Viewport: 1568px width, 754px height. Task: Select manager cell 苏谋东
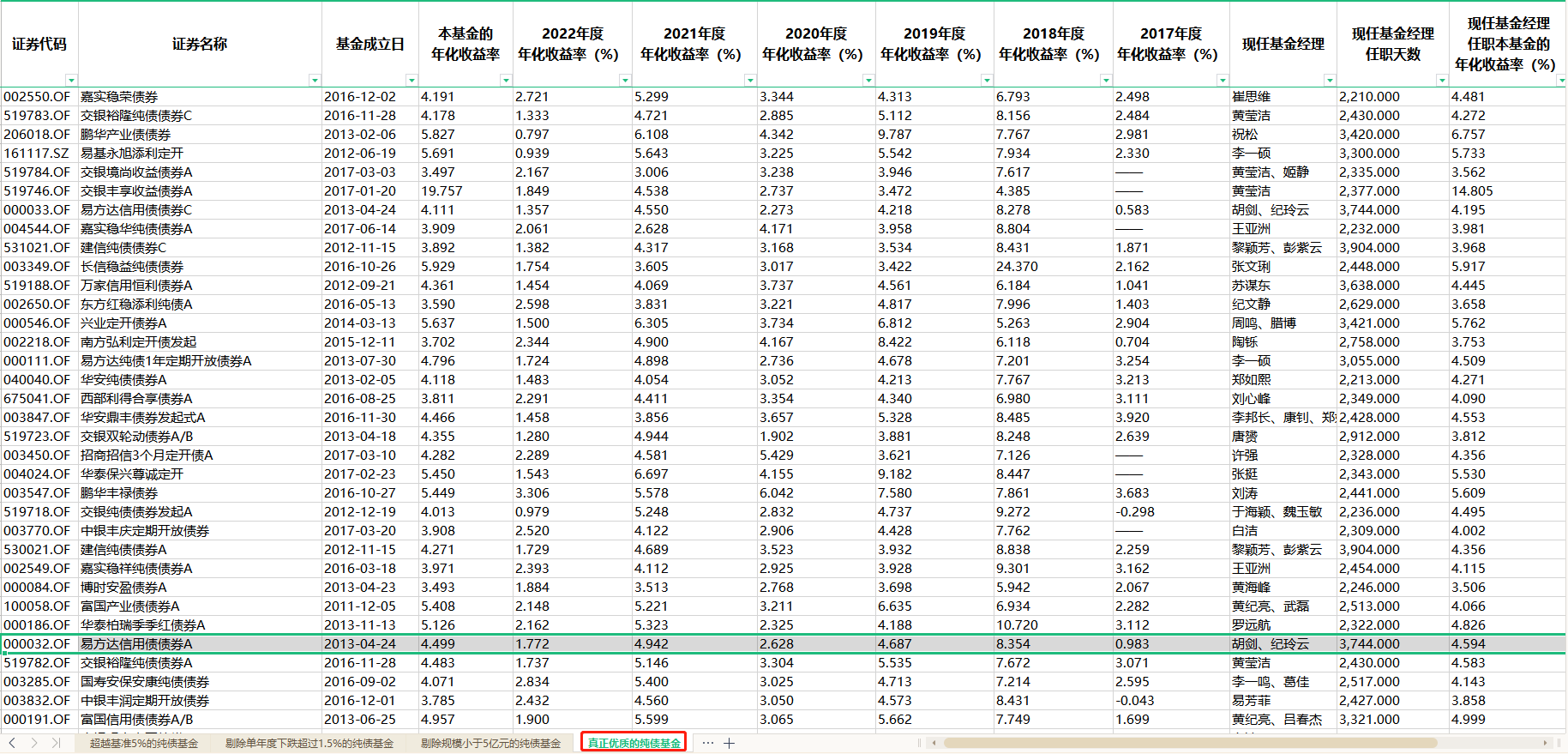(1283, 286)
